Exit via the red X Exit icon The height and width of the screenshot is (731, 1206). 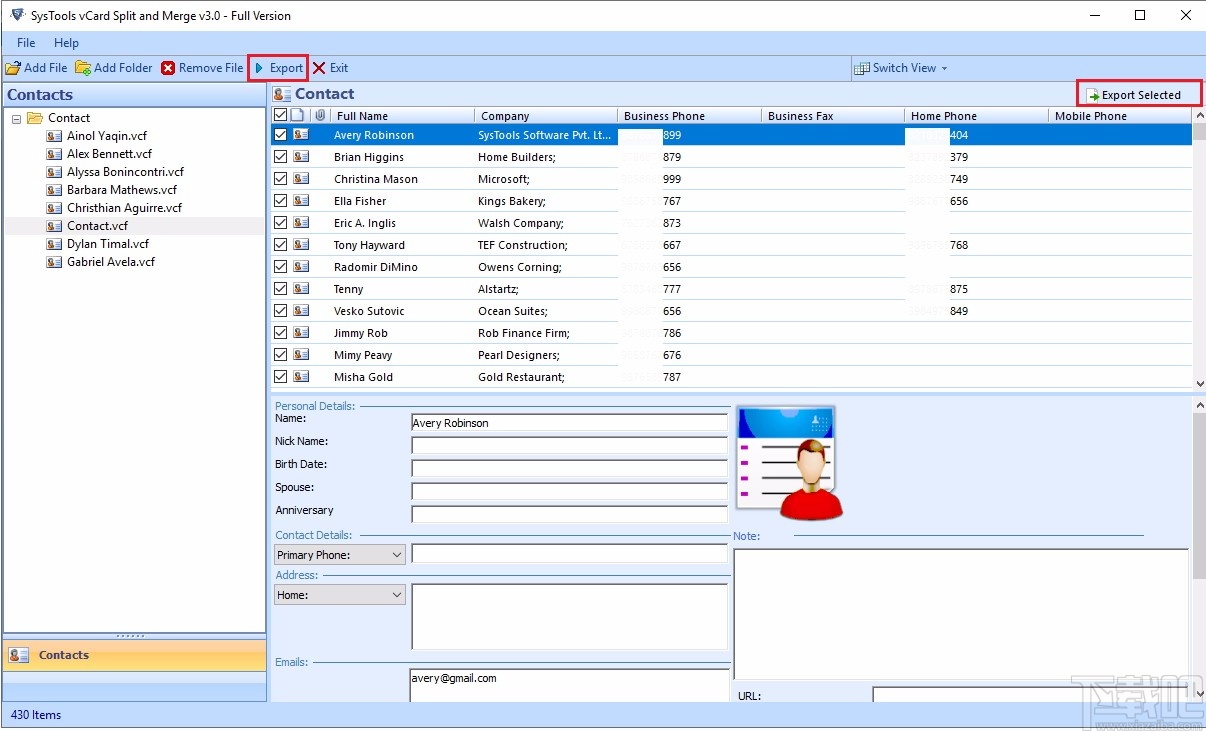click(318, 67)
